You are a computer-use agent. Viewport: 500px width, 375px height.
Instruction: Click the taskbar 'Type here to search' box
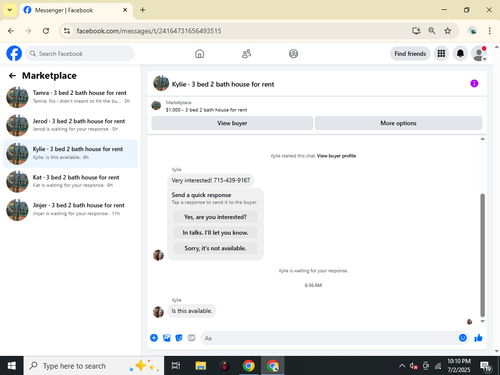click(94, 366)
